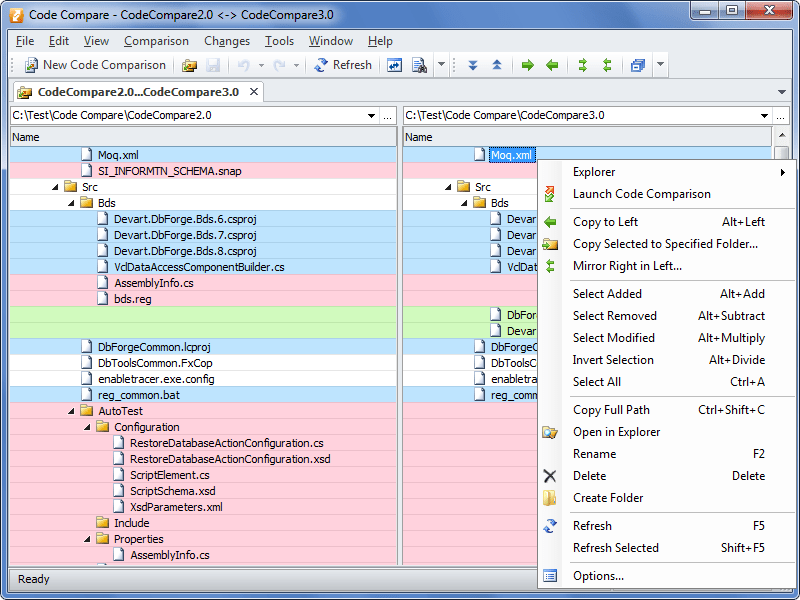
Task: Choose Copy to Left in context menu
Action: coord(668,222)
